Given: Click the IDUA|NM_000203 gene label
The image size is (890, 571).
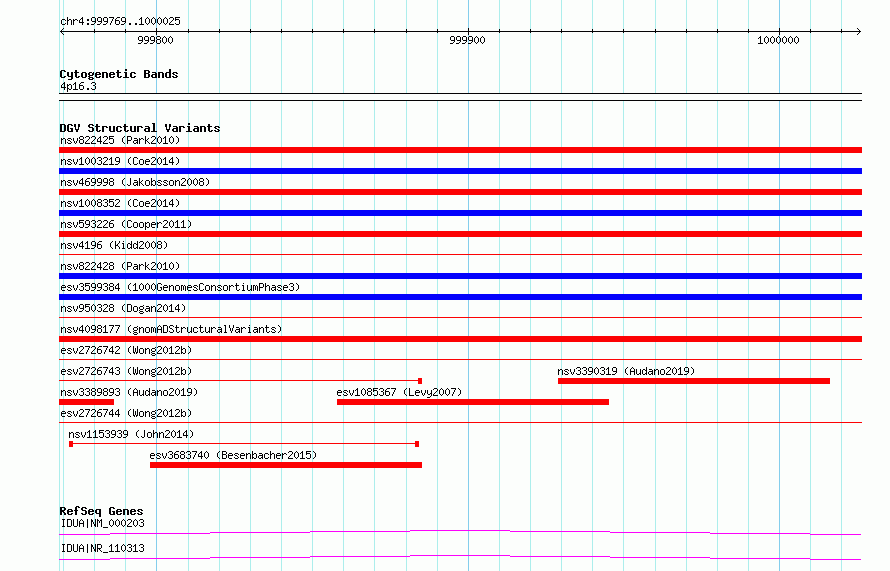Looking at the screenshot, I should pyautogui.click(x=102, y=523).
